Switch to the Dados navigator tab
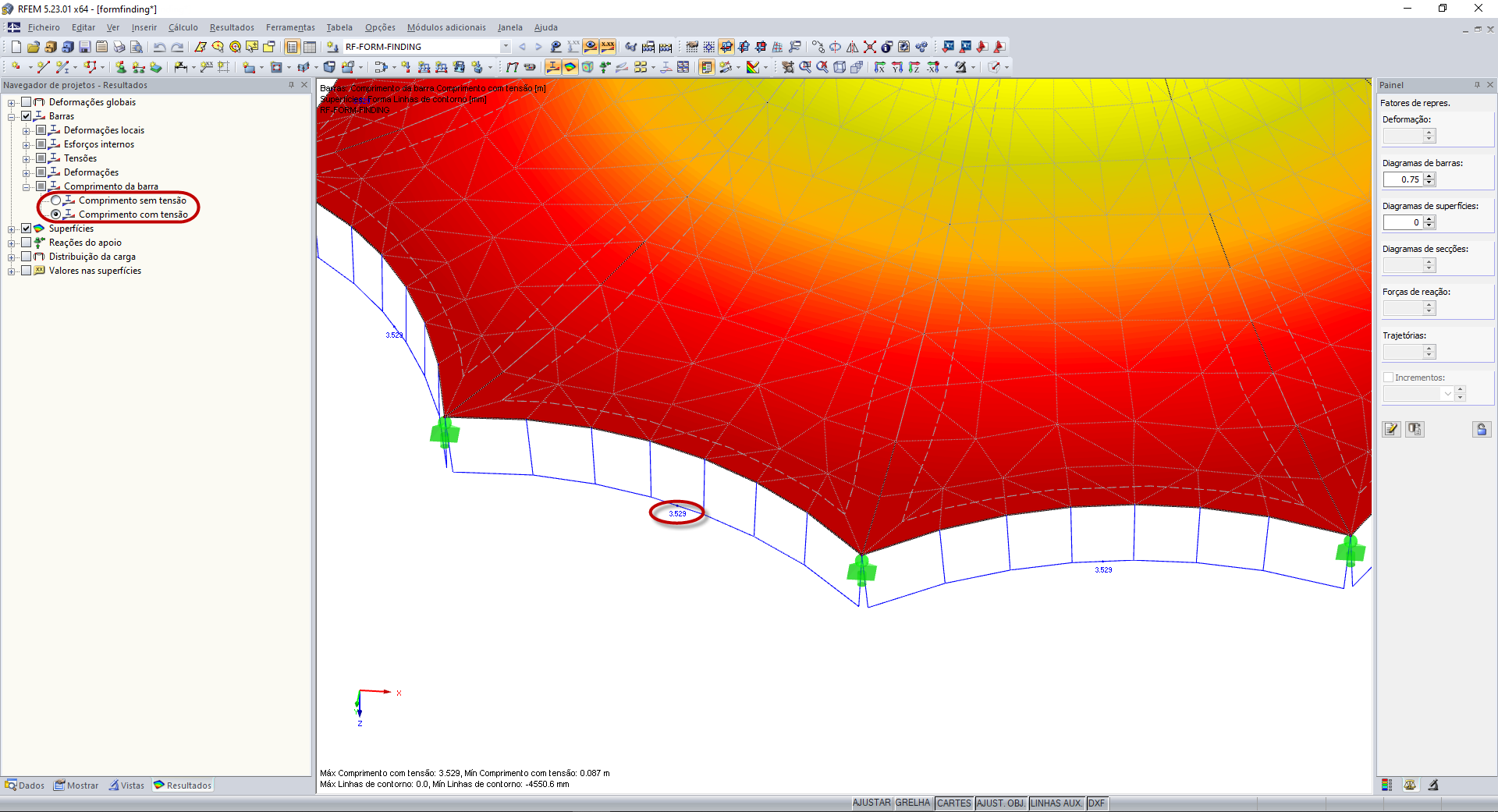The width and height of the screenshot is (1498, 812). point(25,785)
